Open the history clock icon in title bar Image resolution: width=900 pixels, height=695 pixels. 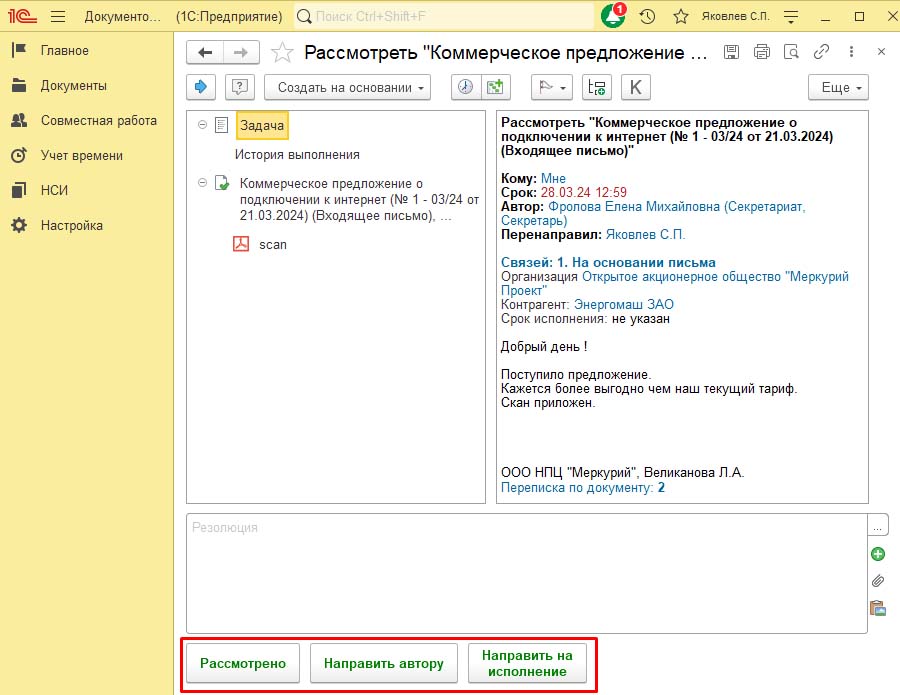[648, 17]
